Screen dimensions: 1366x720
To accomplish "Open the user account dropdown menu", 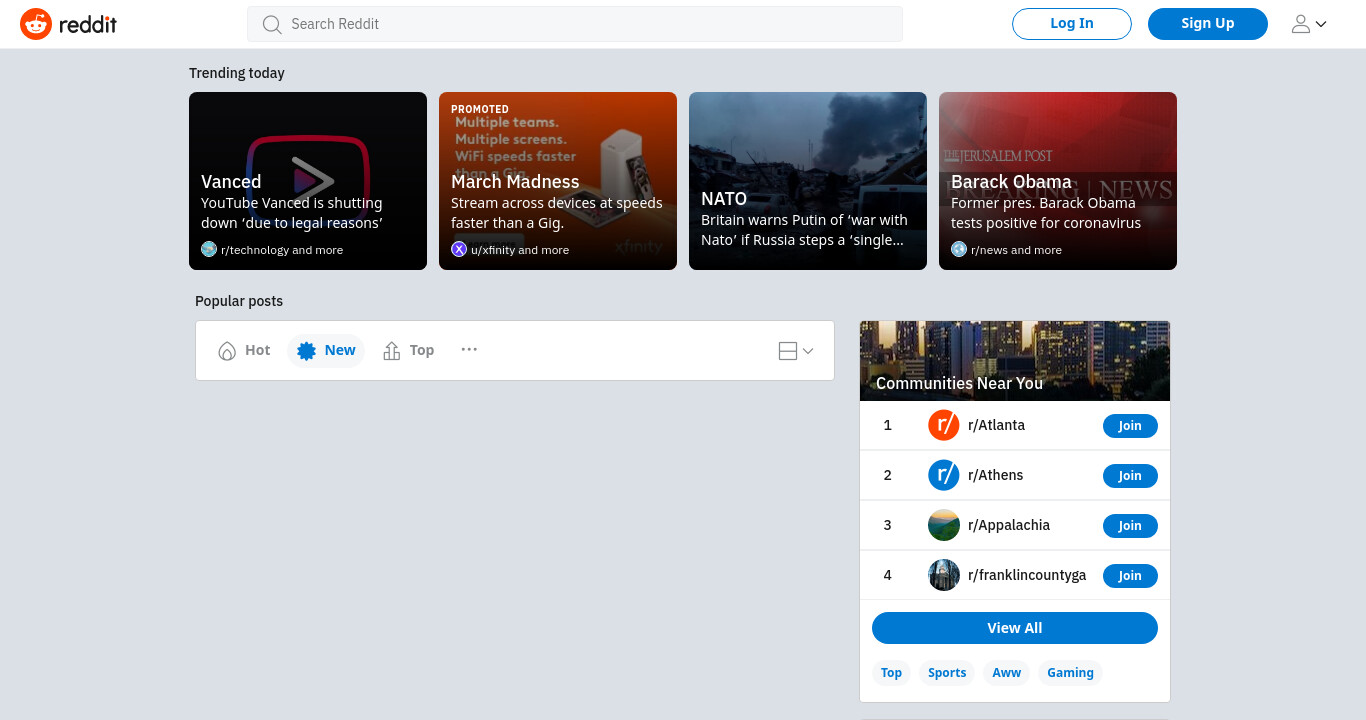I will pos(1309,24).
